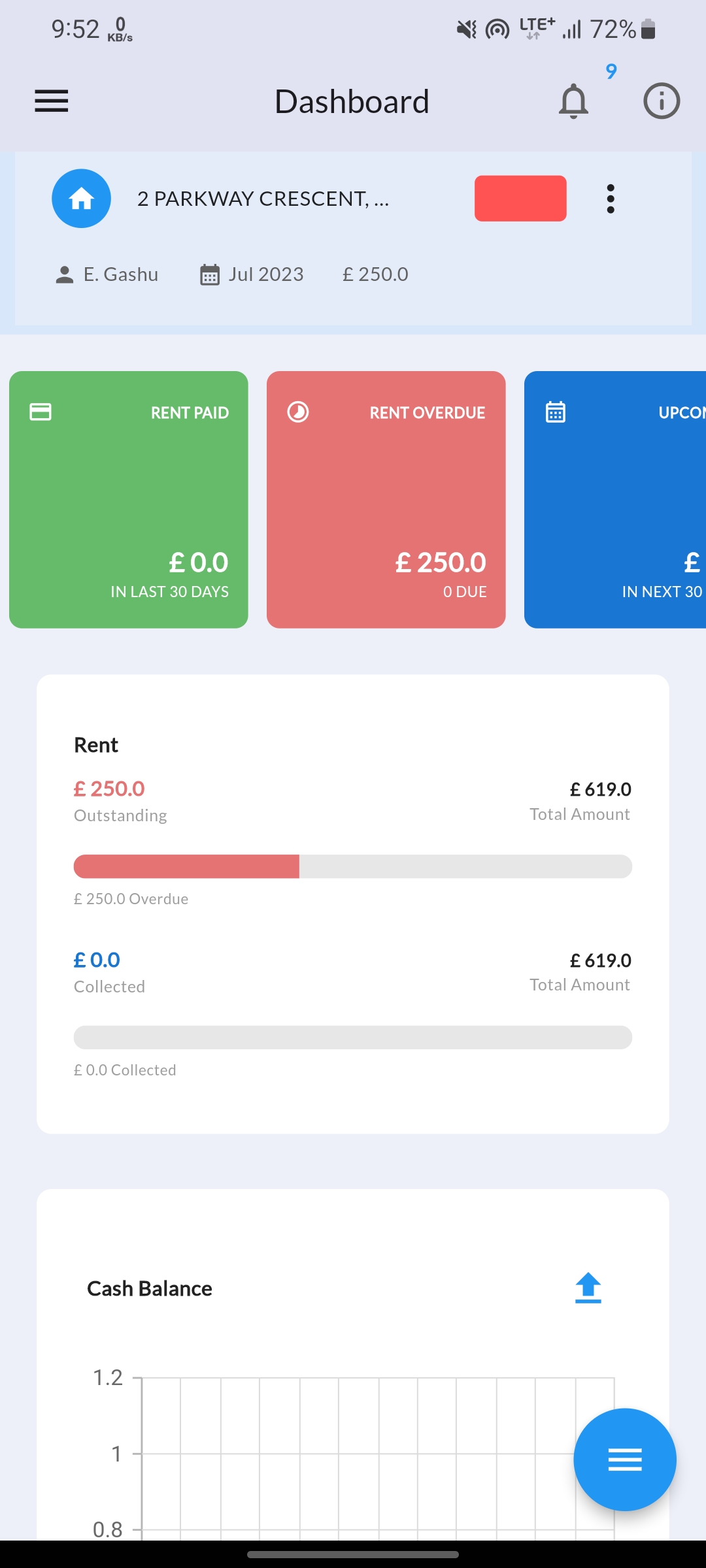
Task: Tap the calendar icon on Upcoming card
Action: 556,412
